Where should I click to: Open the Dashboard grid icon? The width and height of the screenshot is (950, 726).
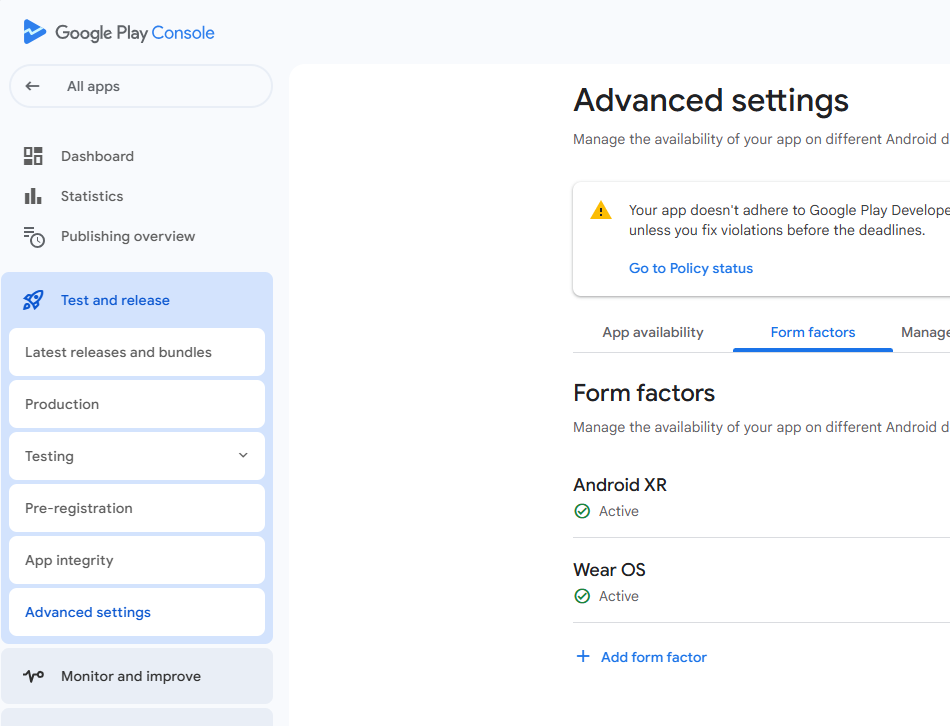[33, 156]
